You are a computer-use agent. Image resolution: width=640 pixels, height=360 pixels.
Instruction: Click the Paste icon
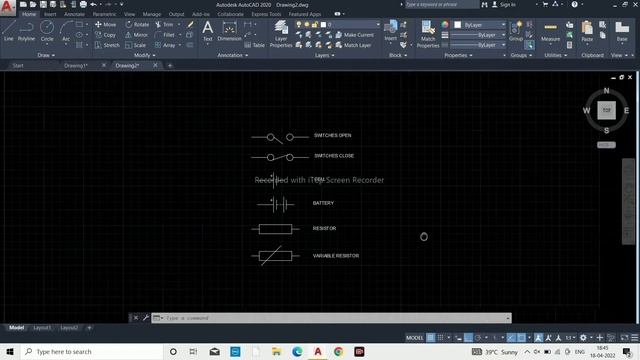tap(587, 31)
